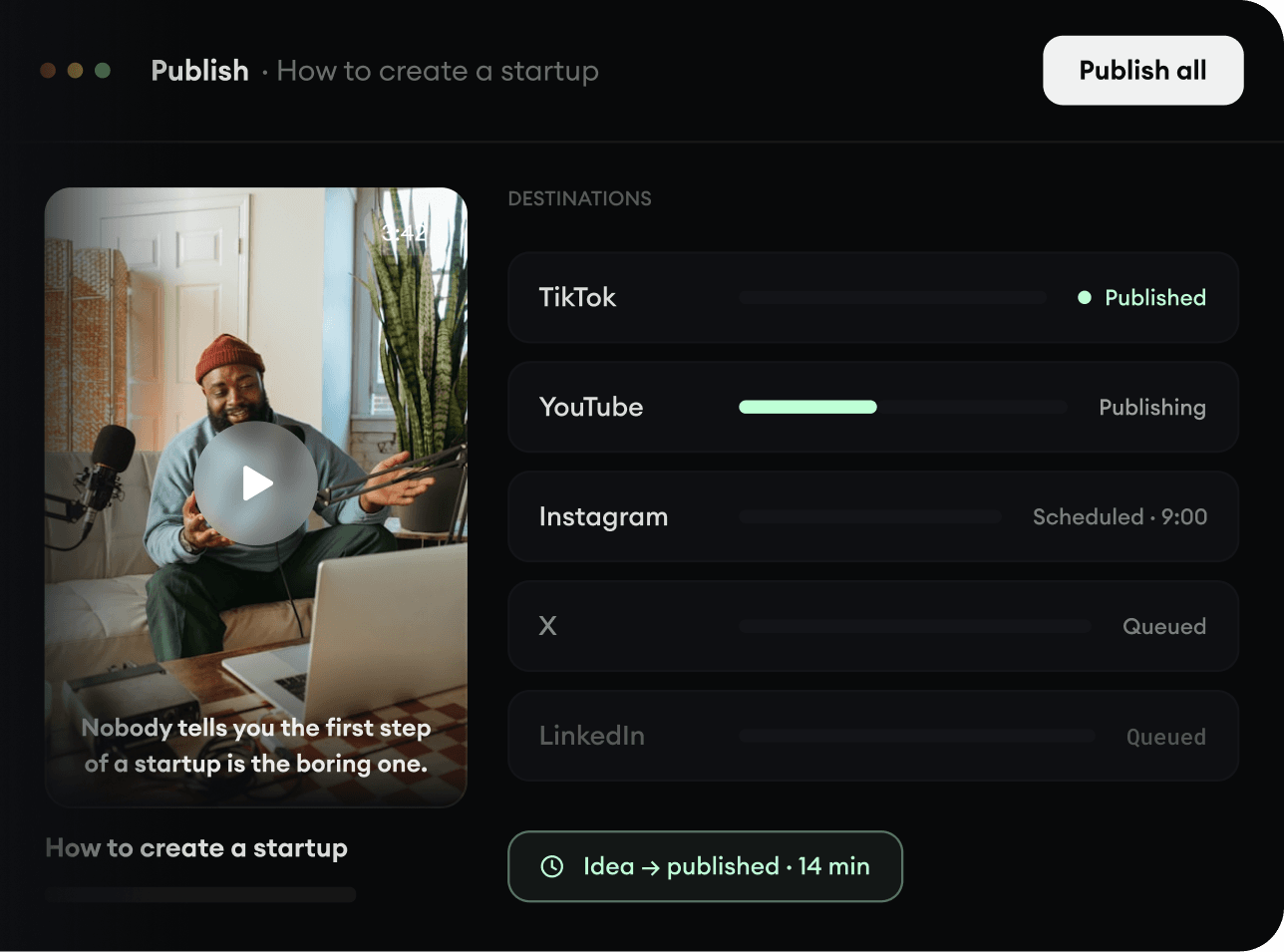Click the clock icon beside Idea → published
The height and width of the screenshot is (952, 1284).
point(552,866)
